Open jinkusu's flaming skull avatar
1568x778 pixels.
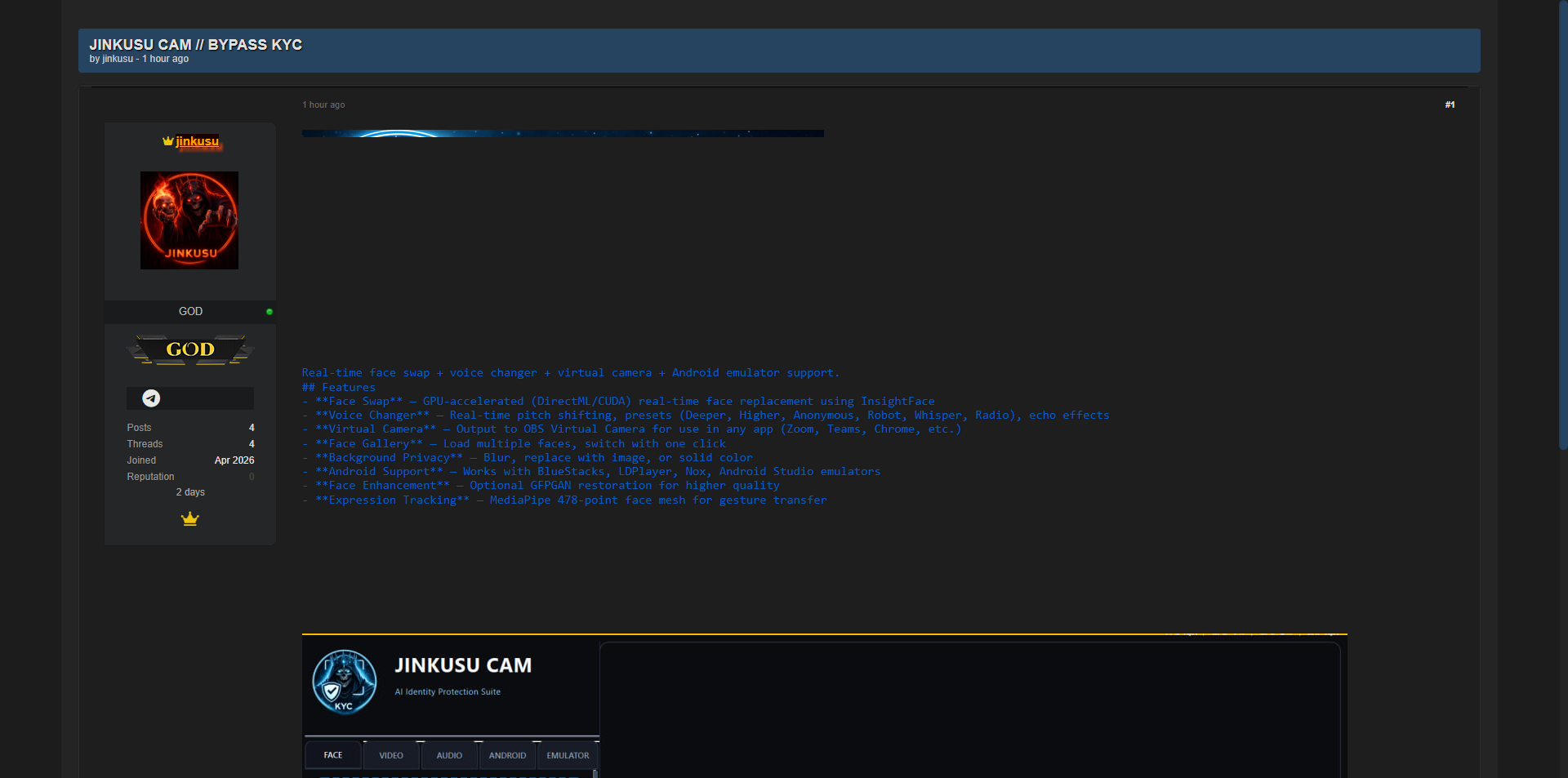click(x=189, y=220)
